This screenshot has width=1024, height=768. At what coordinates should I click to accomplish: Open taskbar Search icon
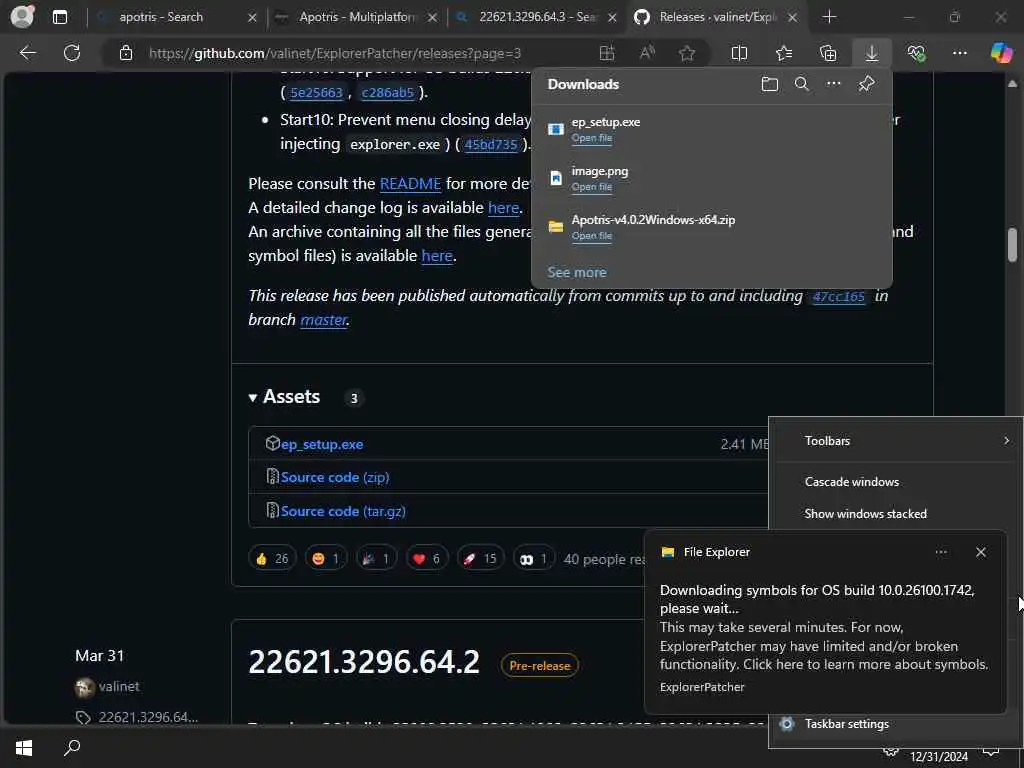point(72,747)
